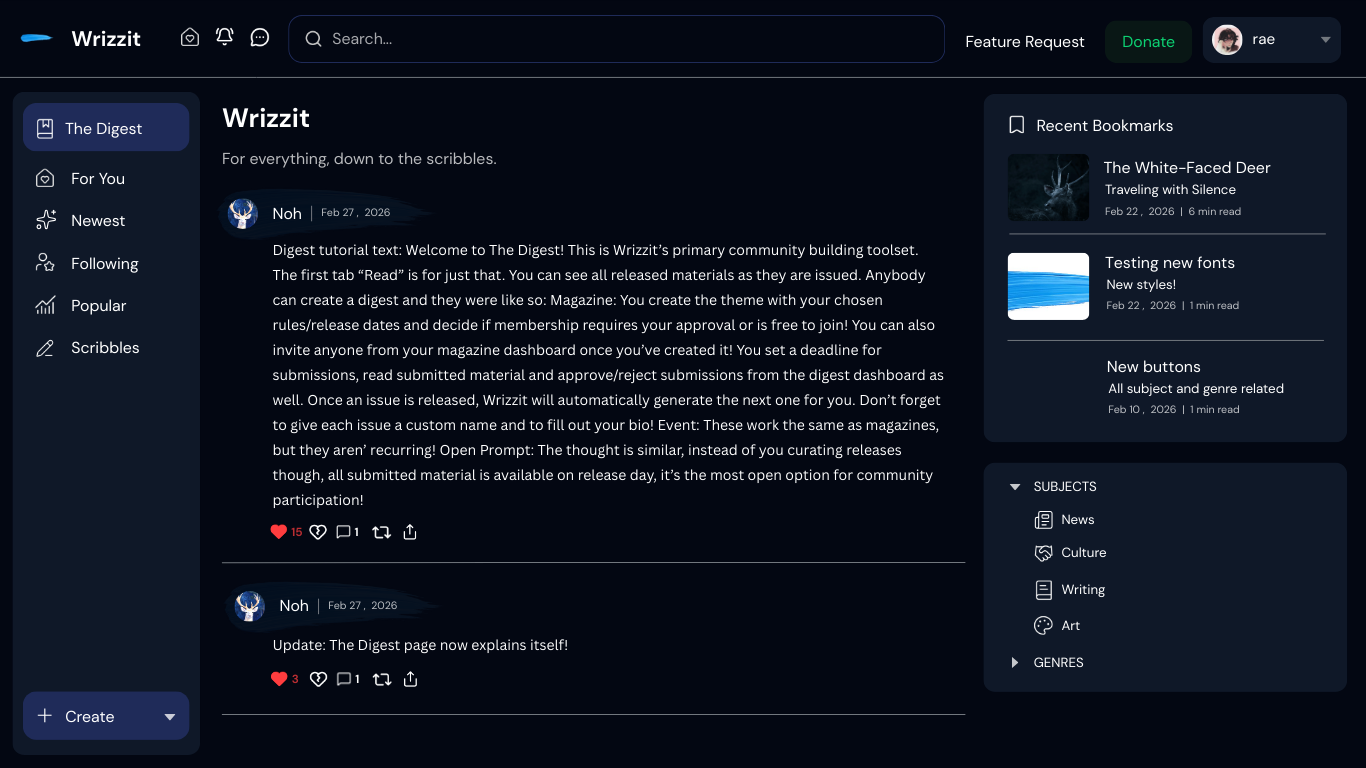The height and width of the screenshot is (768, 1366).
Task: Go to the Popular feed
Action: point(98,306)
